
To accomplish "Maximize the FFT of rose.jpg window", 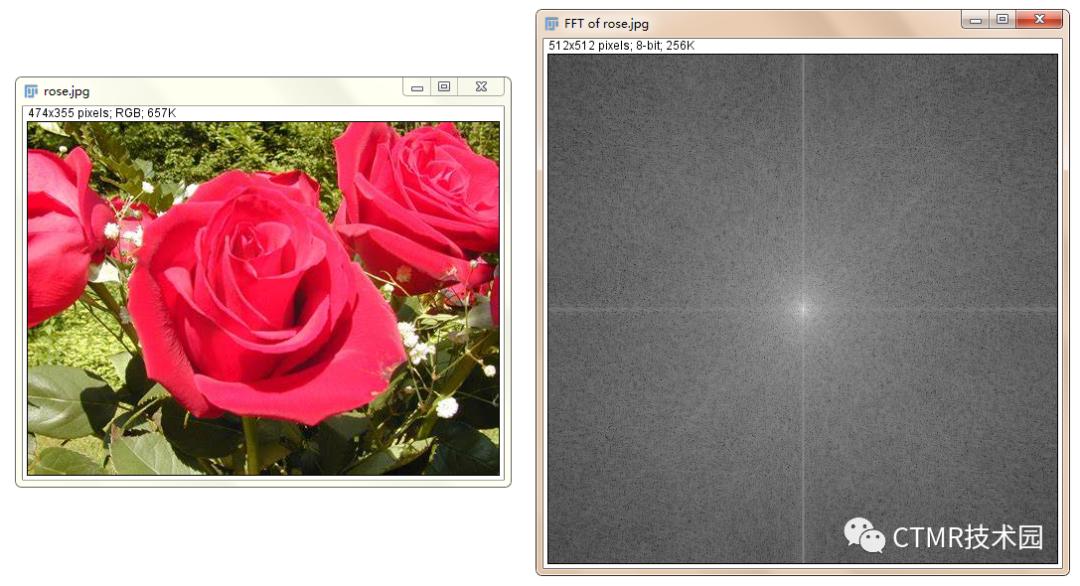I will pos(1002,20).
